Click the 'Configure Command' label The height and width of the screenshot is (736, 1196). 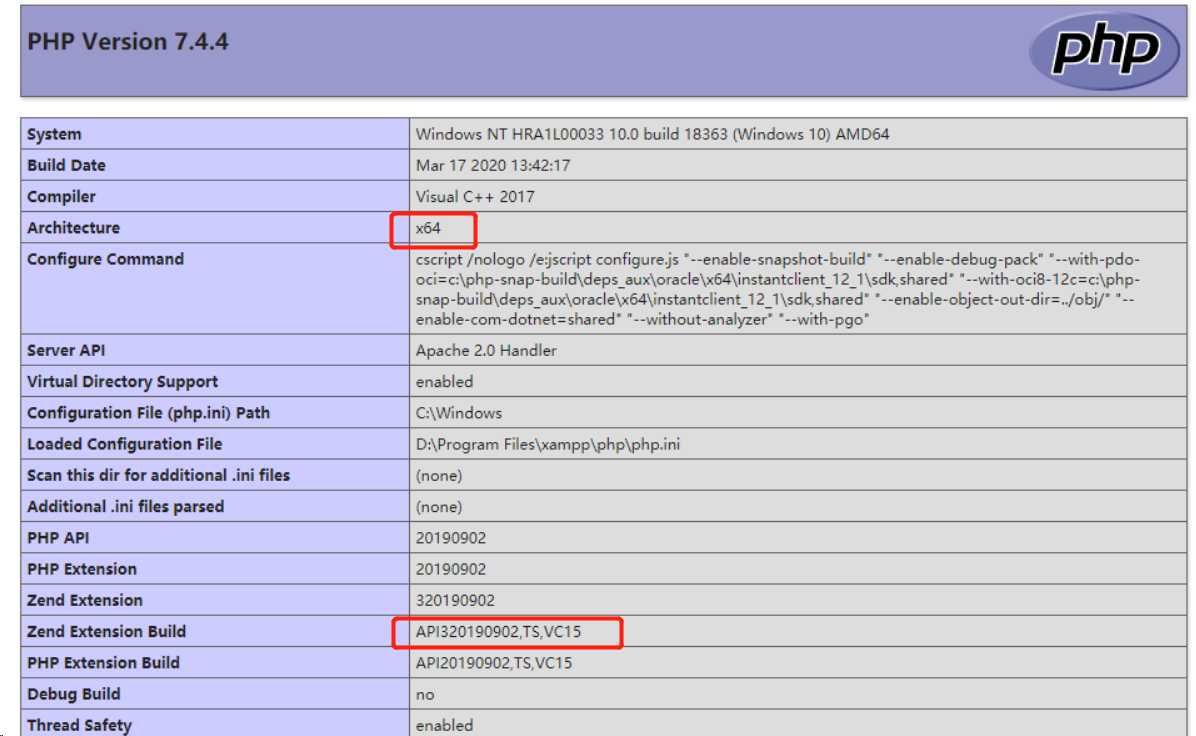(105, 259)
